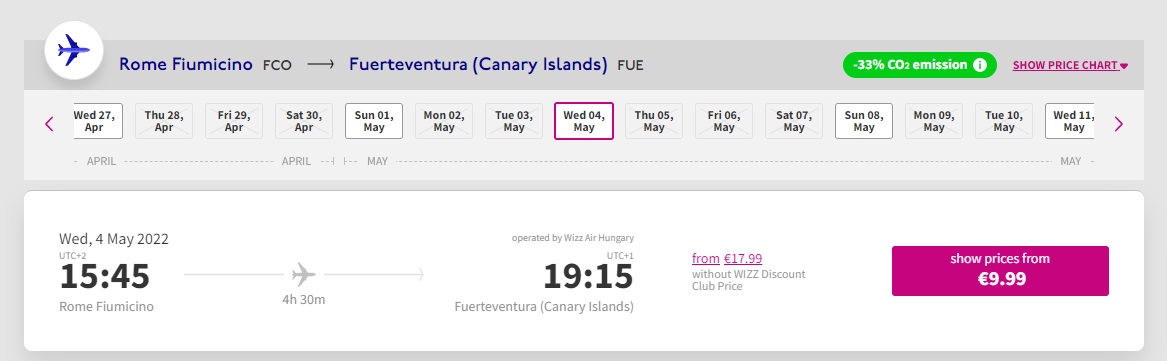Click the crossed-out Sat 30, Apr date

point(304,121)
